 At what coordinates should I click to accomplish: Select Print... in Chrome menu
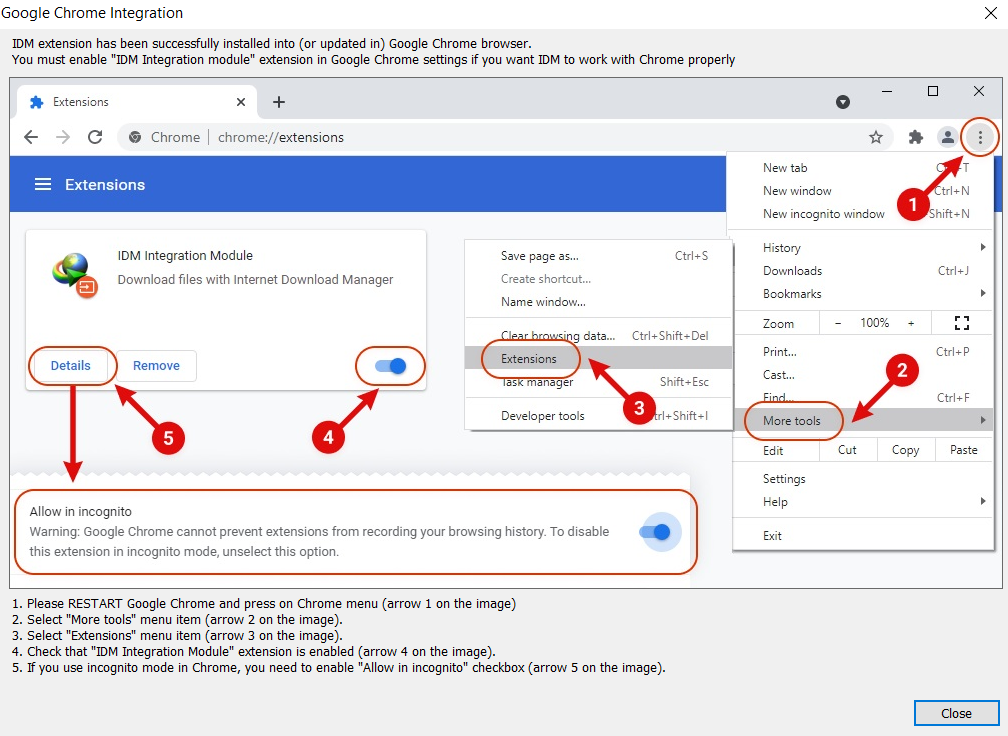point(863,352)
